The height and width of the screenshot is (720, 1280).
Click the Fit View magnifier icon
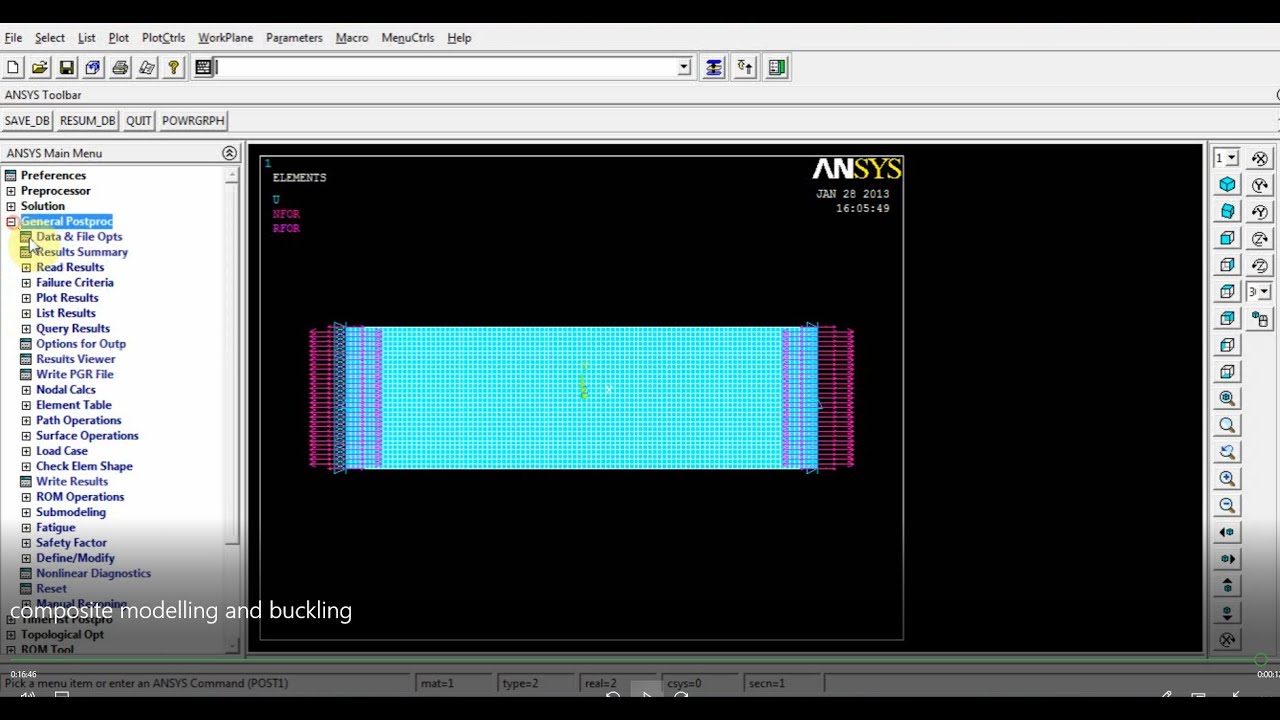click(1227, 398)
